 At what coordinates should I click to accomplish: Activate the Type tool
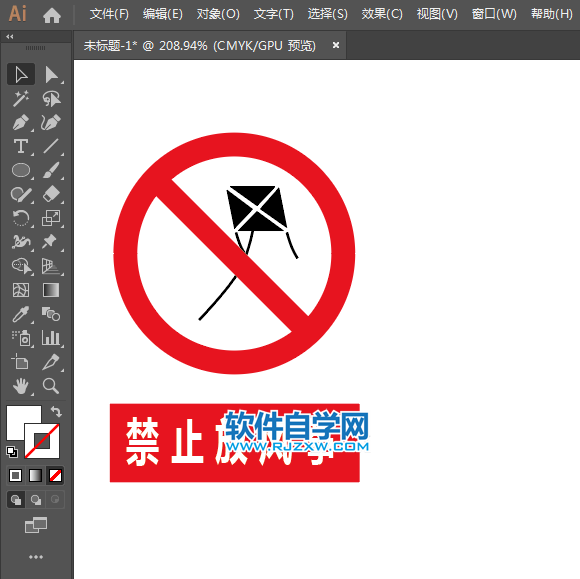coord(21,147)
